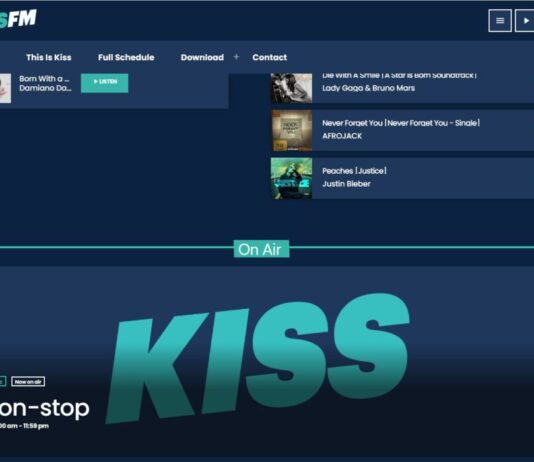Click AFROJACK artist name
This screenshot has height=462, width=534.
pyautogui.click(x=342, y=136)
